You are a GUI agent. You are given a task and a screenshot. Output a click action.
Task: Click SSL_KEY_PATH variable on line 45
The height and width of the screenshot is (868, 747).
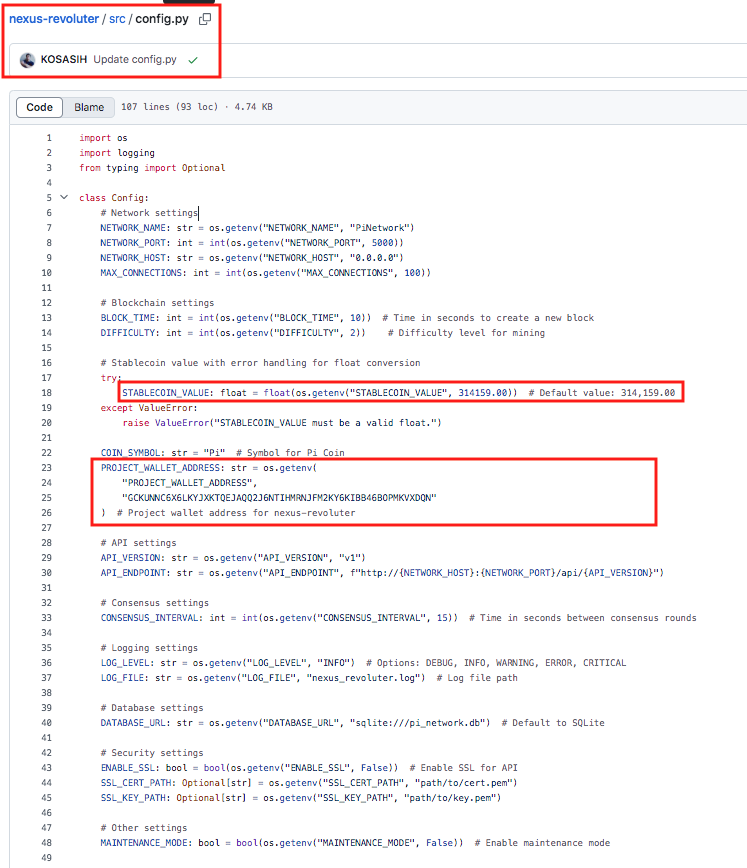133,798
